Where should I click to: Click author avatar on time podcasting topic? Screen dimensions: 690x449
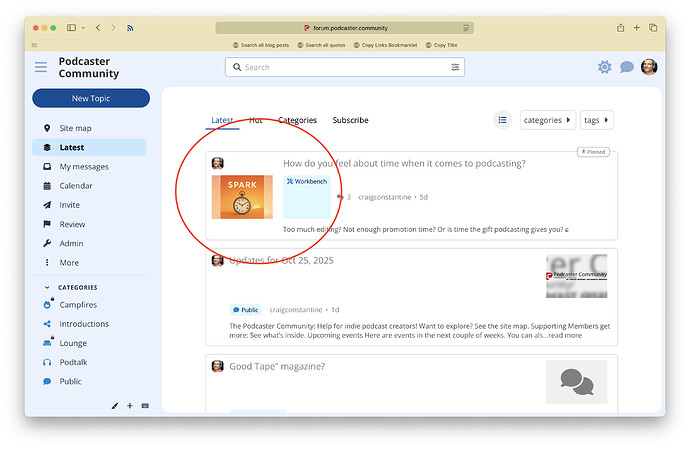pos(218,163)
